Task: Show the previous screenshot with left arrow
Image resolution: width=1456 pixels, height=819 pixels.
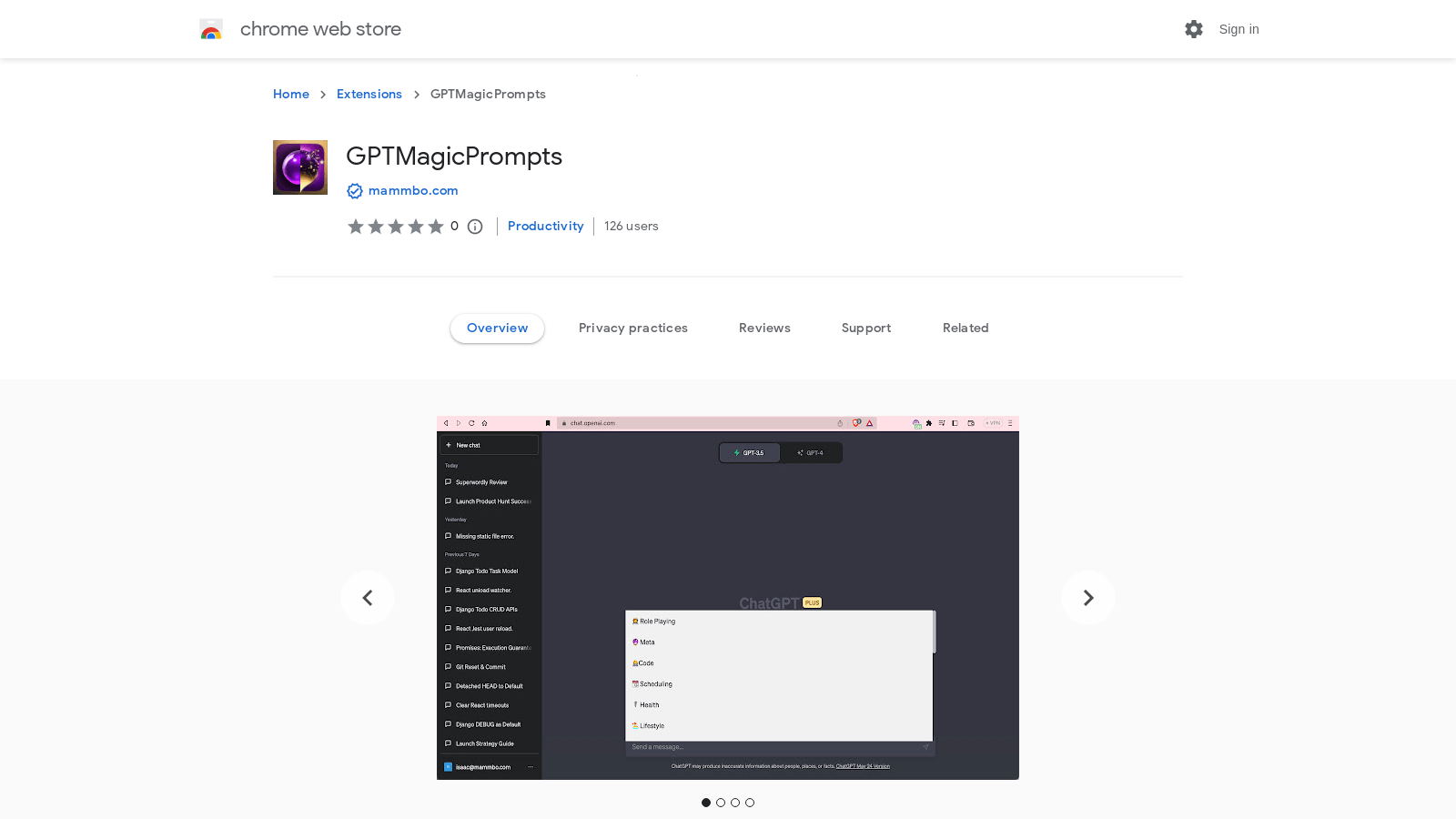Action: pos(368,598)
